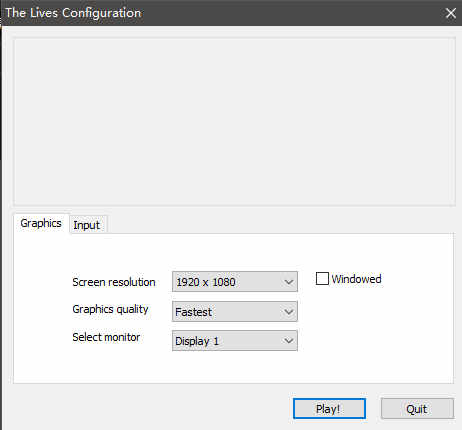This screenshot has width=462, height=430.
Task: Open the Input tab
Action: point(87,225)
